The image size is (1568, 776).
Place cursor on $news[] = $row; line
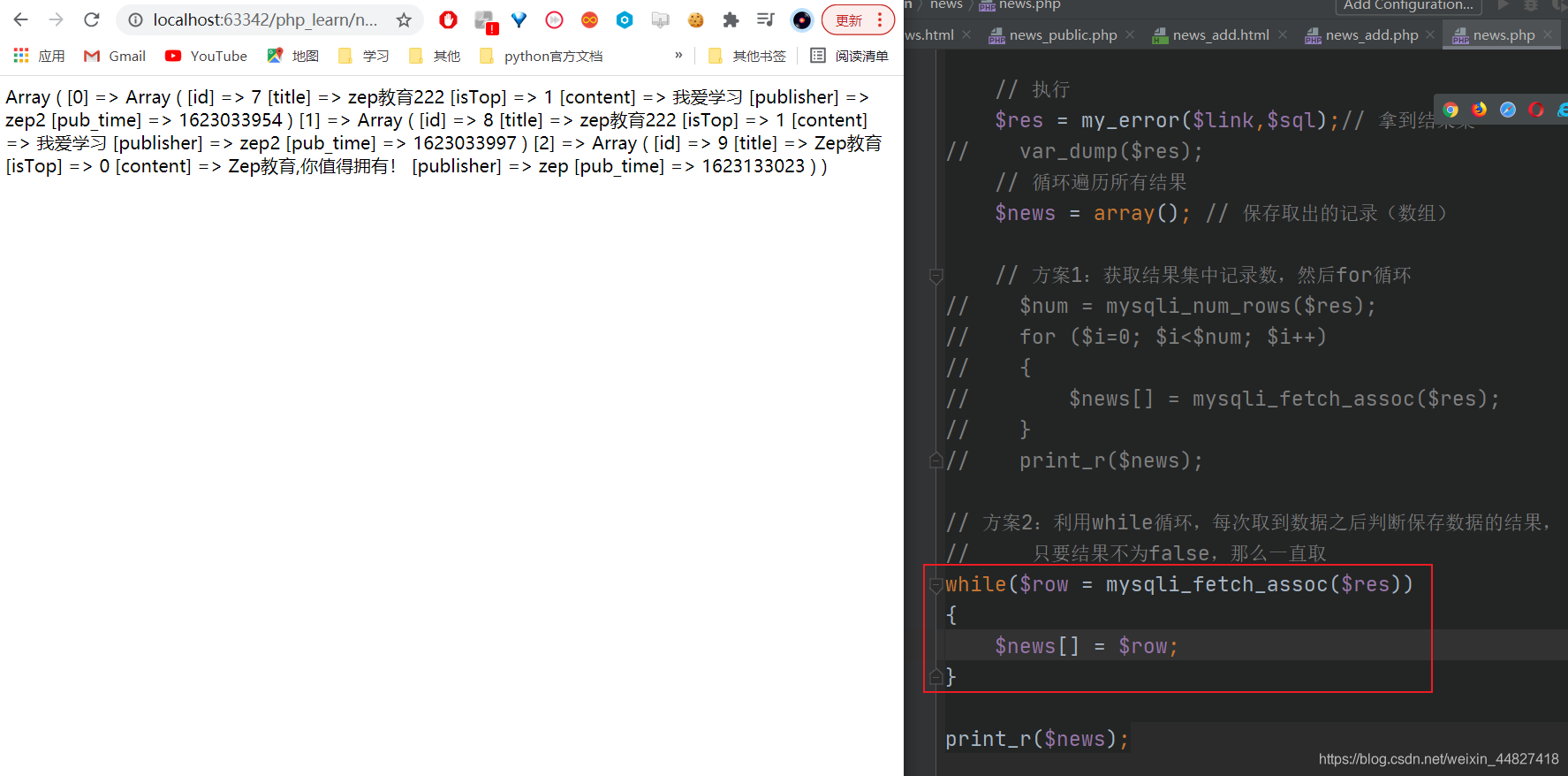[x=1086, y=646]
